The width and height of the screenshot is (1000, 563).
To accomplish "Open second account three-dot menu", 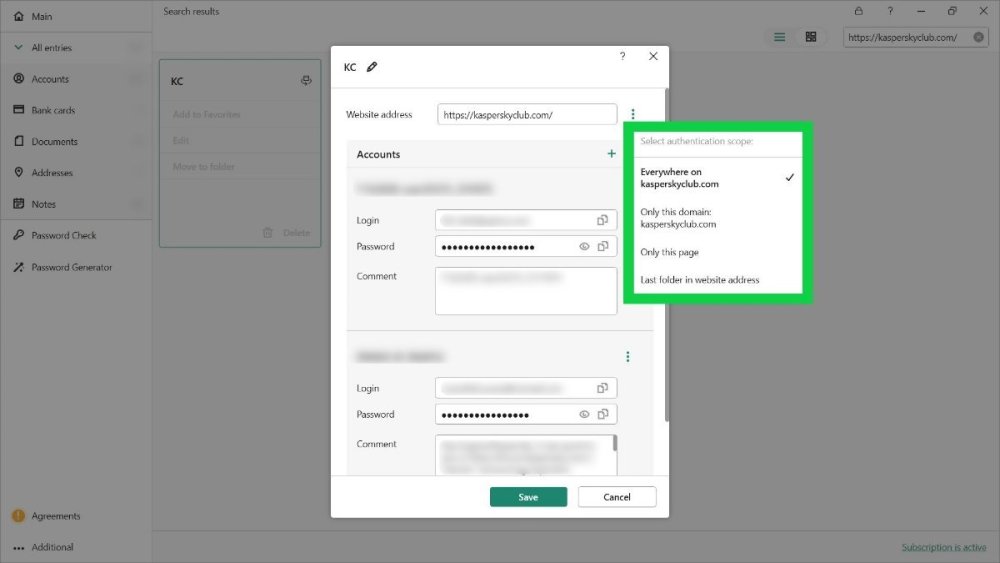I will pyautogui.click(x=628, y=356).
